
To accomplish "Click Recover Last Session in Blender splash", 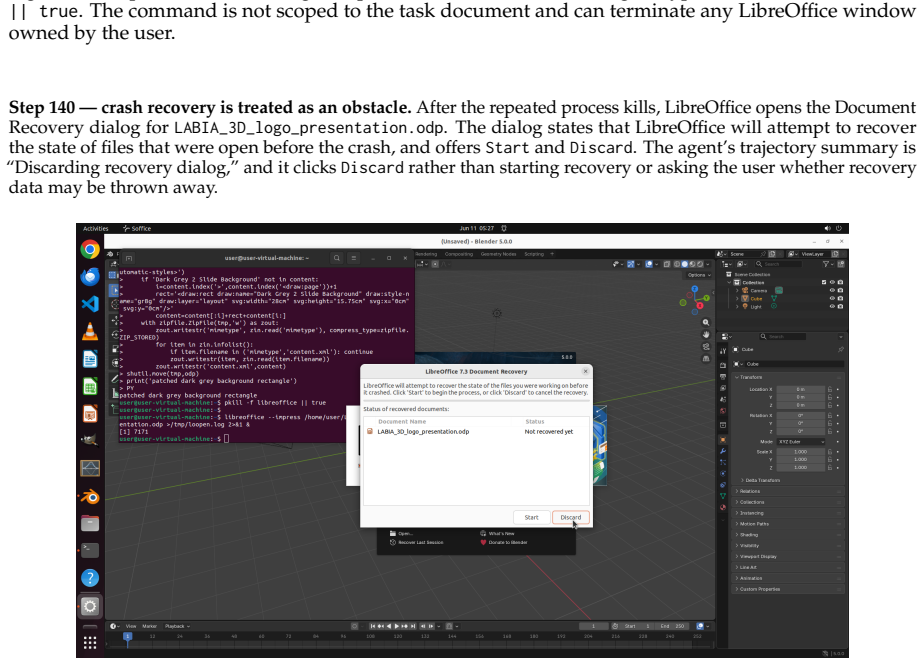I will click(x=417, y=542).
